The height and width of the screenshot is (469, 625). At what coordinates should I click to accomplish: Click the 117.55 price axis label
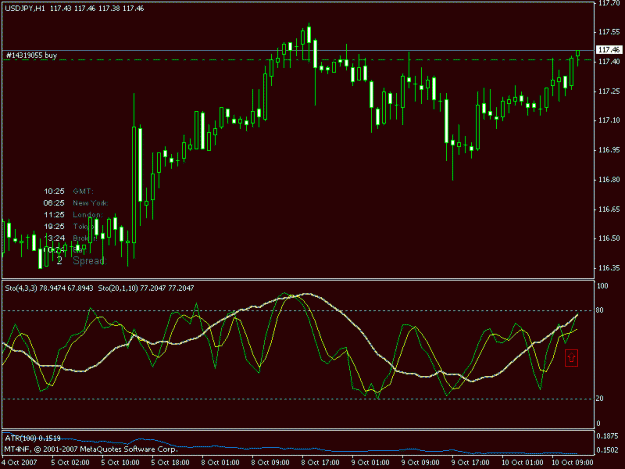pyautogui.click(x=609, y=32)
